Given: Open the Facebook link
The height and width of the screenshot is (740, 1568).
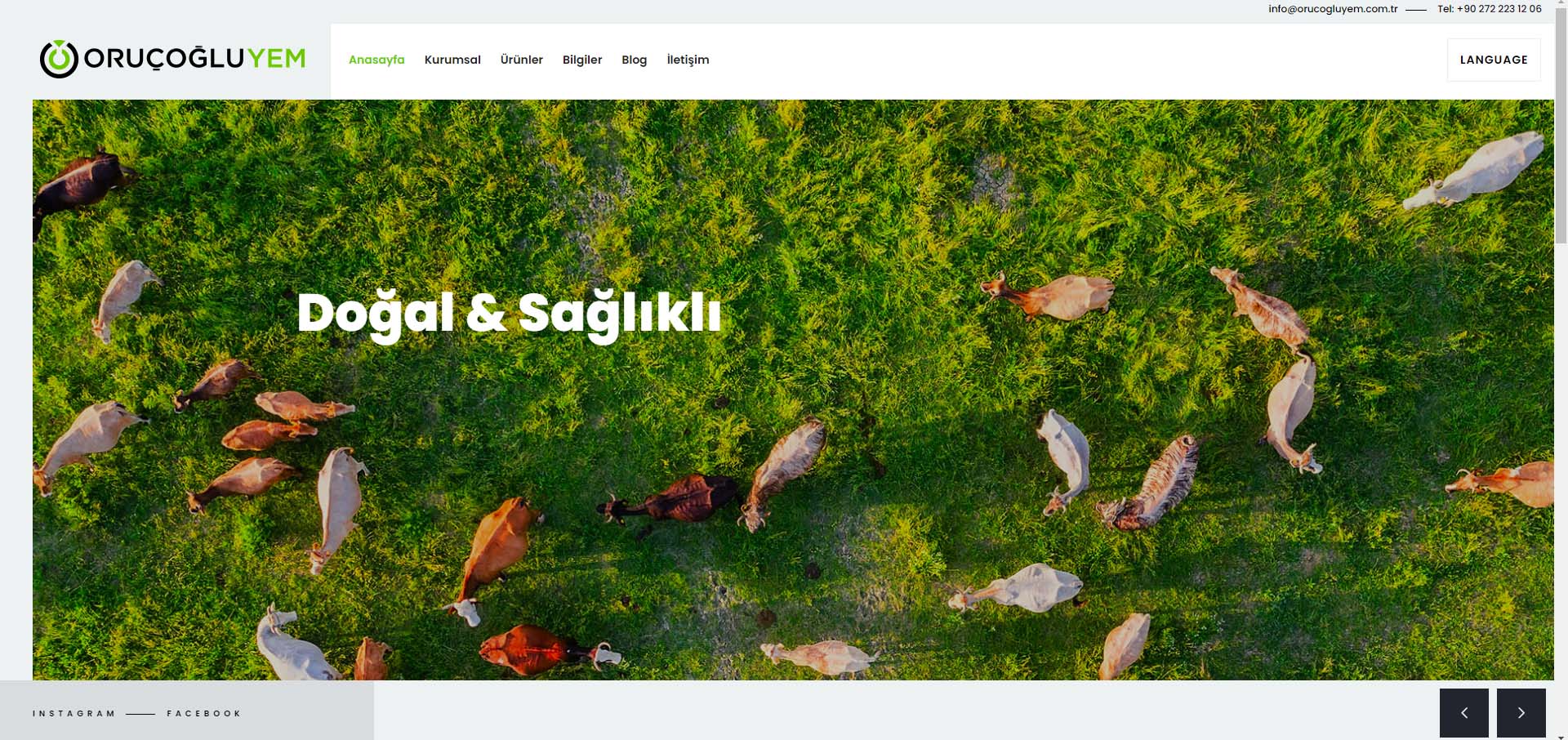Looking at the screenshot, I should click(204, 713).
